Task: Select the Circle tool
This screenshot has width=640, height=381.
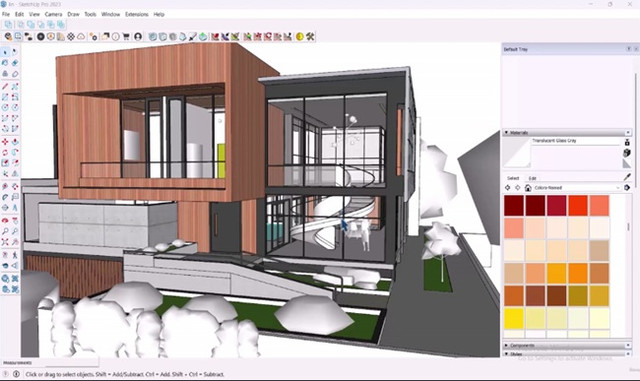Action: [x=5, y=107]
